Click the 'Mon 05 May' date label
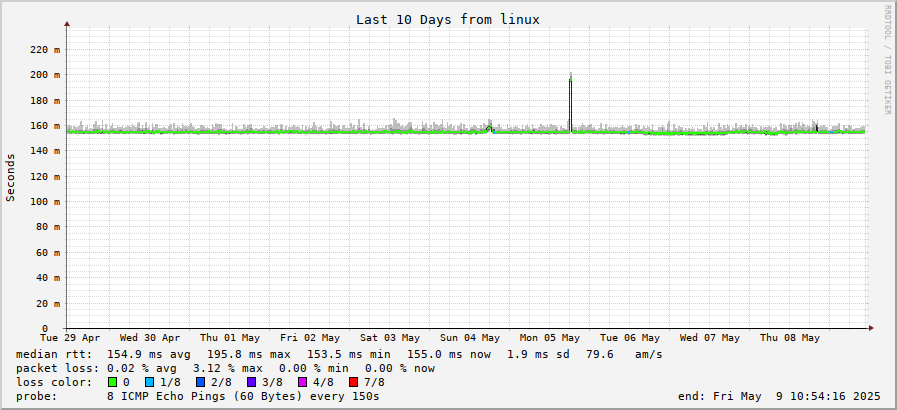Viewport: 897px width, 410px height. (x=550, y=338)
